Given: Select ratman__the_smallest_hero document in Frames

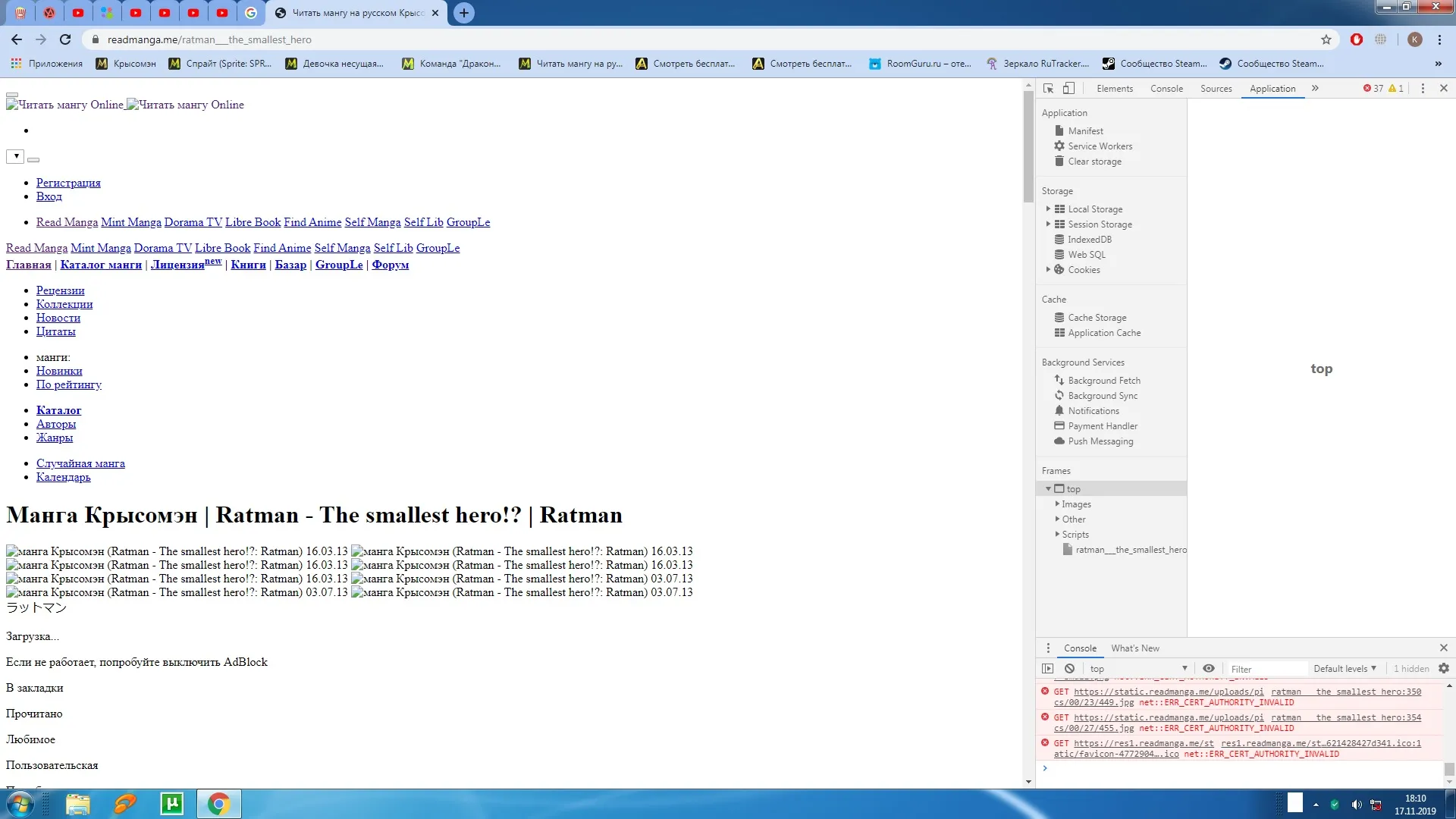Looking at the screenshot, I should (1125, 550).
